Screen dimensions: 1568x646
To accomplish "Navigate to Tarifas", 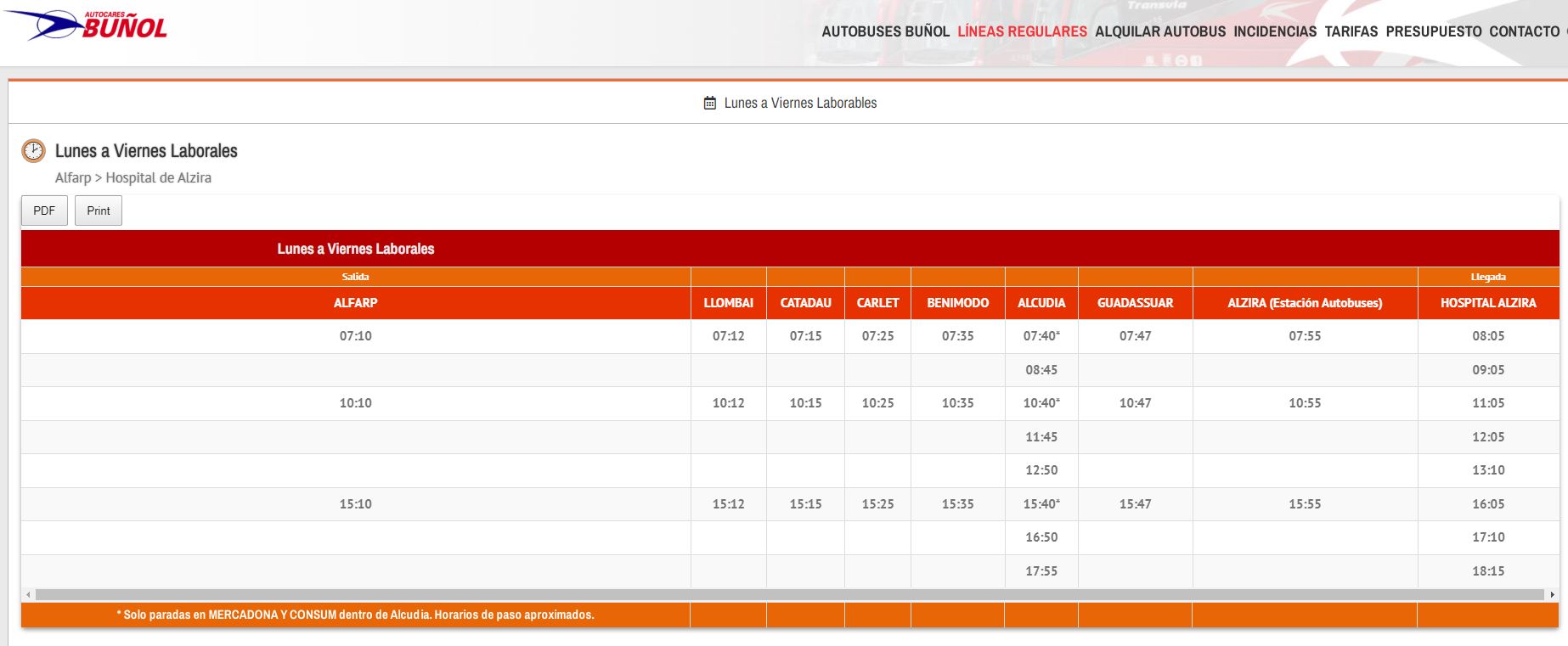I will 1351,31.
